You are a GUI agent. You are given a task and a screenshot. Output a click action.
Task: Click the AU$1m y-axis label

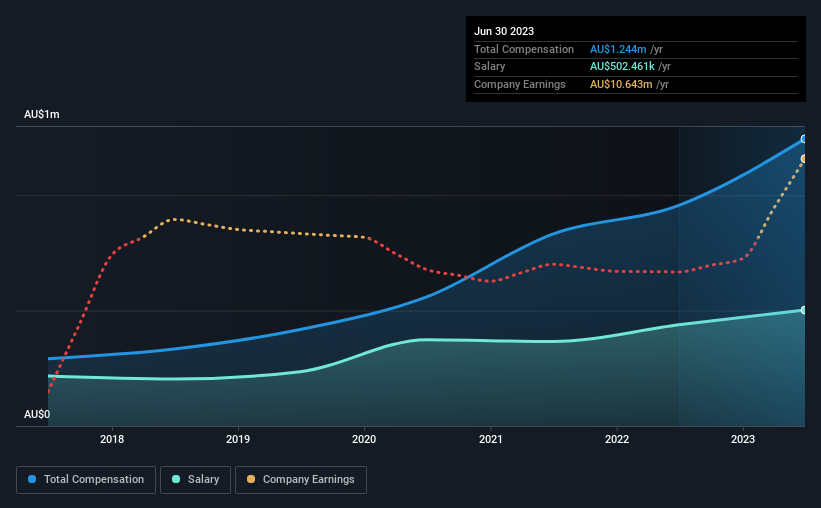[42, 115]
